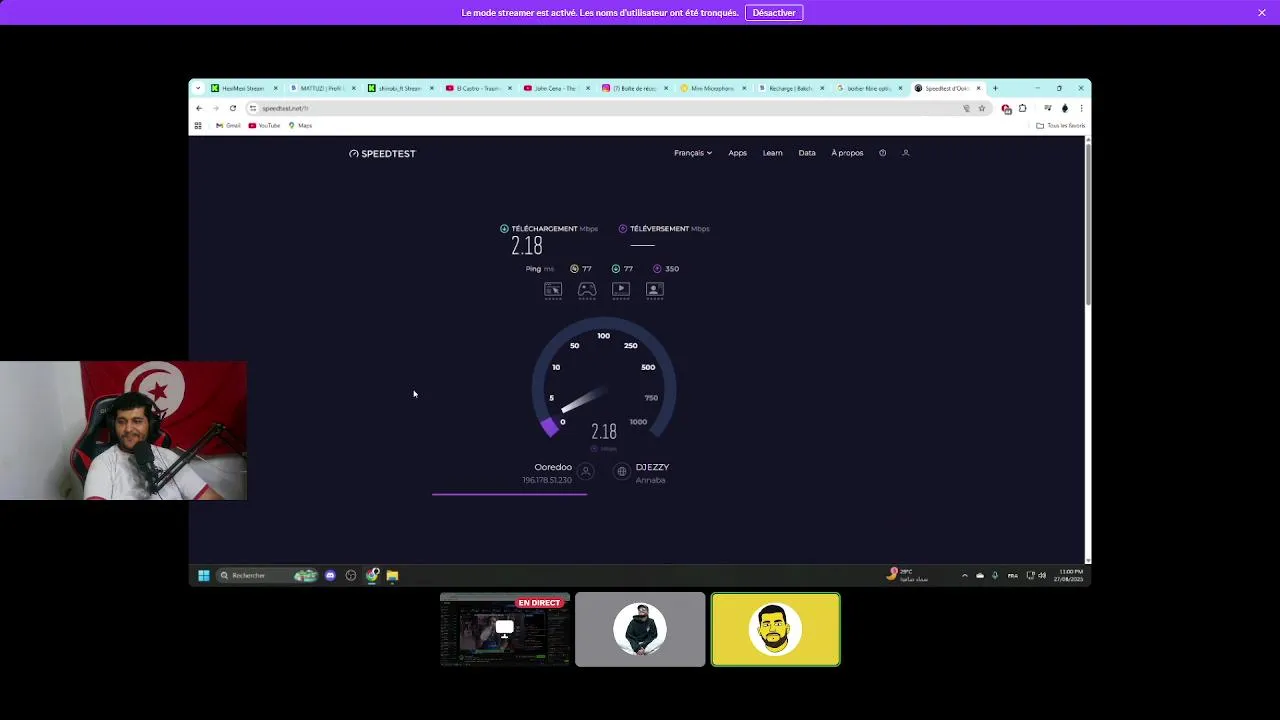Open the À propos menu item
Screen dimensions: 1280x720
(x=847, y=153)
